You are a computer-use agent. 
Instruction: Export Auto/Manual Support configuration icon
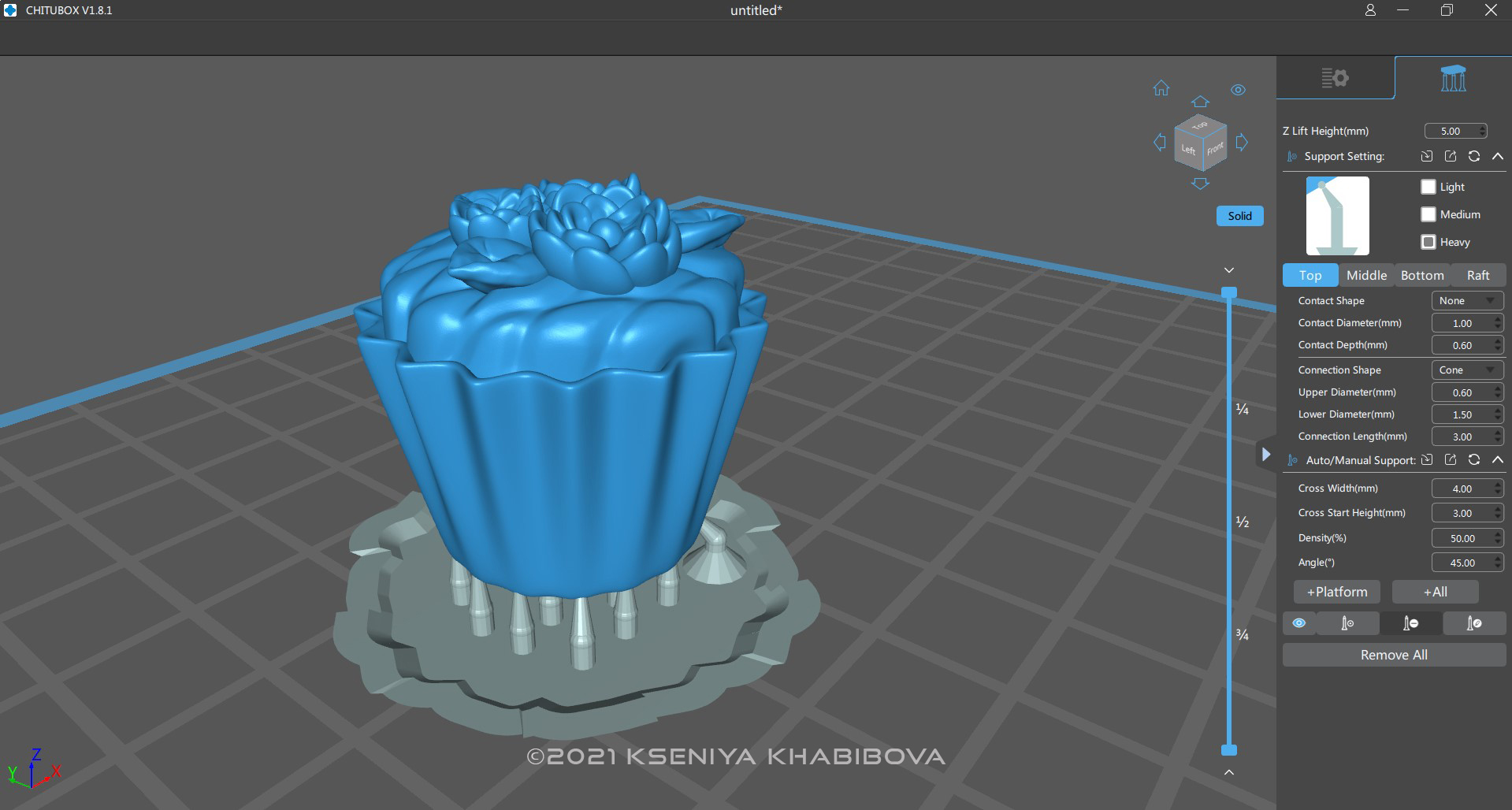(1451, 459)
